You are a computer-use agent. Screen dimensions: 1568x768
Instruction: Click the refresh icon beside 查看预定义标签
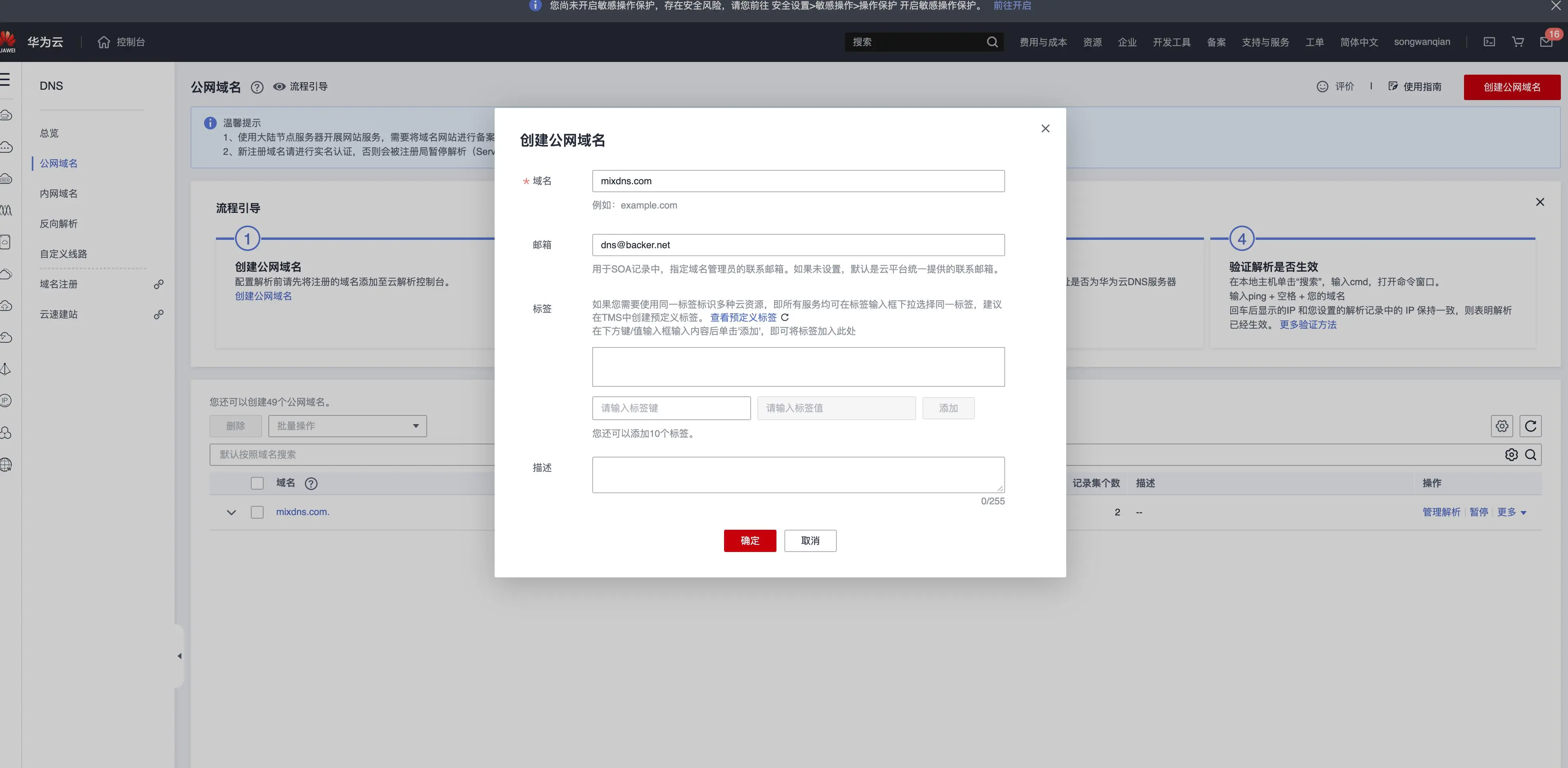point(785,317)
